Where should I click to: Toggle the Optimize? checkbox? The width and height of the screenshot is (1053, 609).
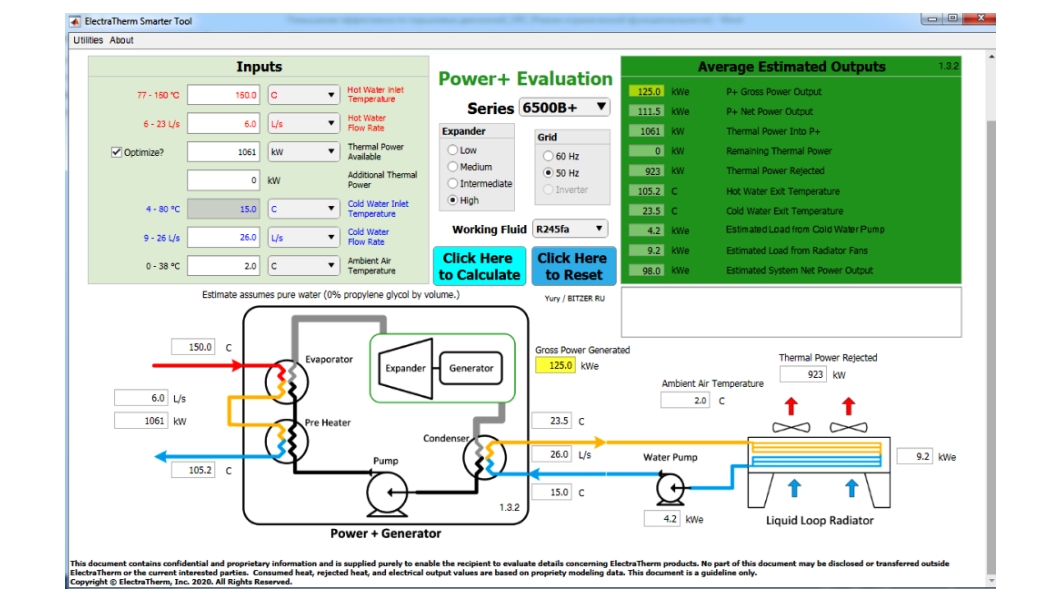(x=116, y=152)
